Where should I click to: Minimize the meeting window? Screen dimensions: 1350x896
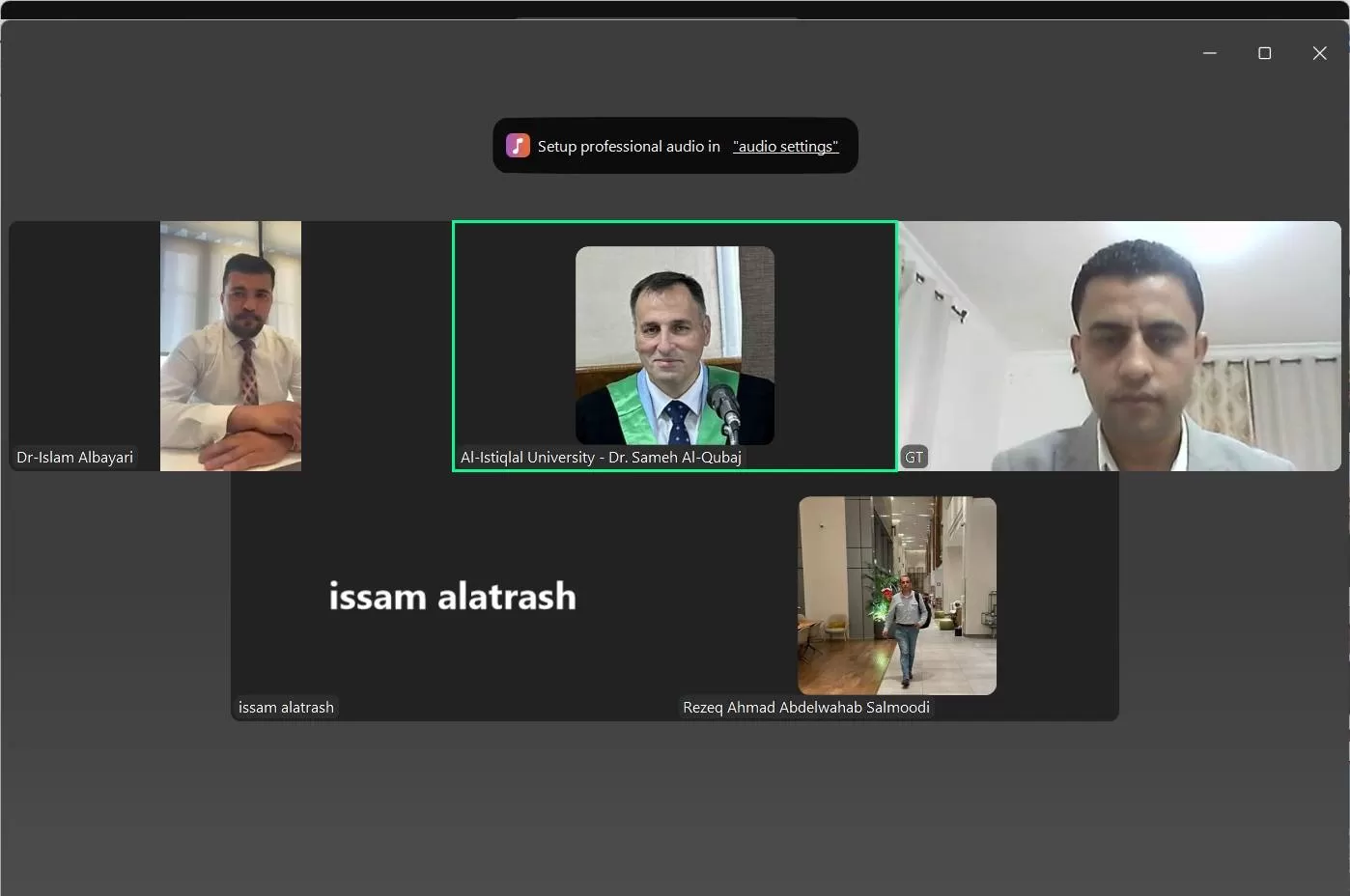1209,53
